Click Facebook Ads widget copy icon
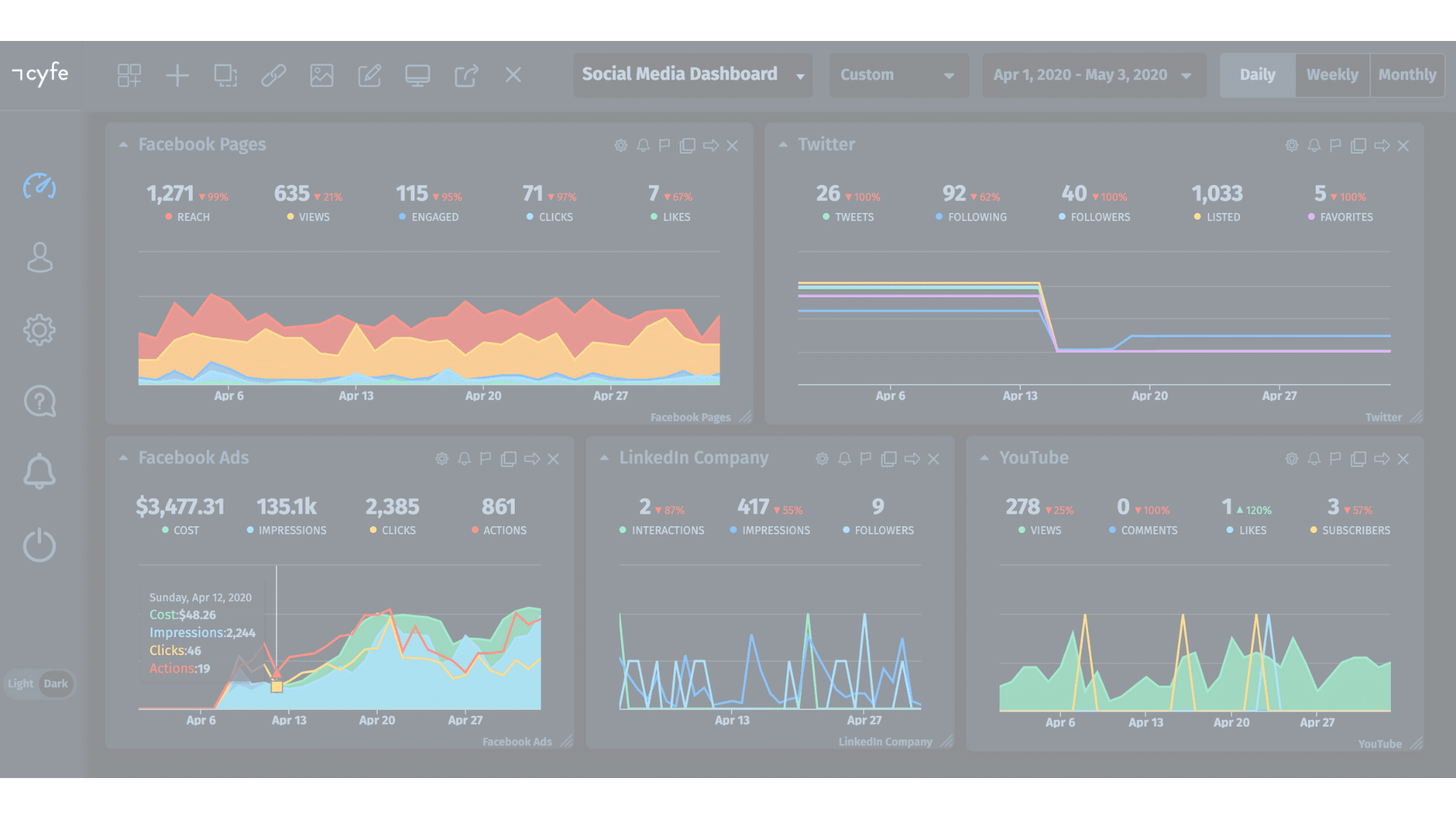The height and width of the screenshot is (819, 1456). pos(509,459)
